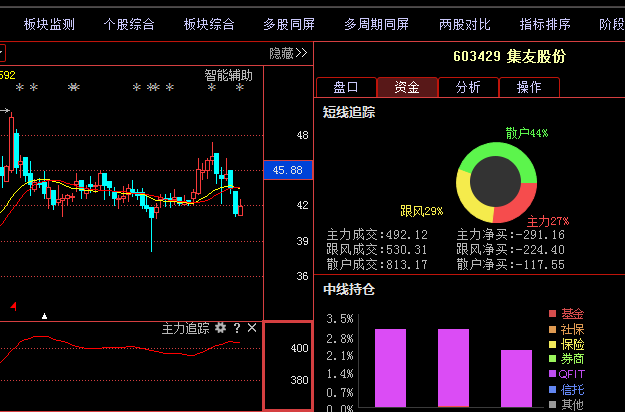The height and width of the screenshot is (412, 625).
Task: Open the 多周期同屏 view
Action: coord(377,24)
